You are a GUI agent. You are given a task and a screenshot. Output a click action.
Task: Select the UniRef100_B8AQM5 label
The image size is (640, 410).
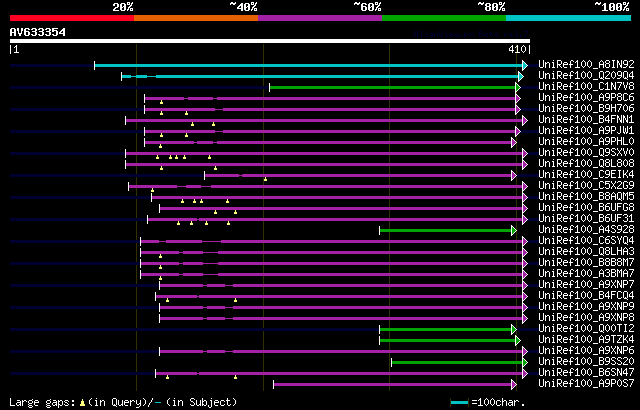pyautogui.click(x=586, y=197)
